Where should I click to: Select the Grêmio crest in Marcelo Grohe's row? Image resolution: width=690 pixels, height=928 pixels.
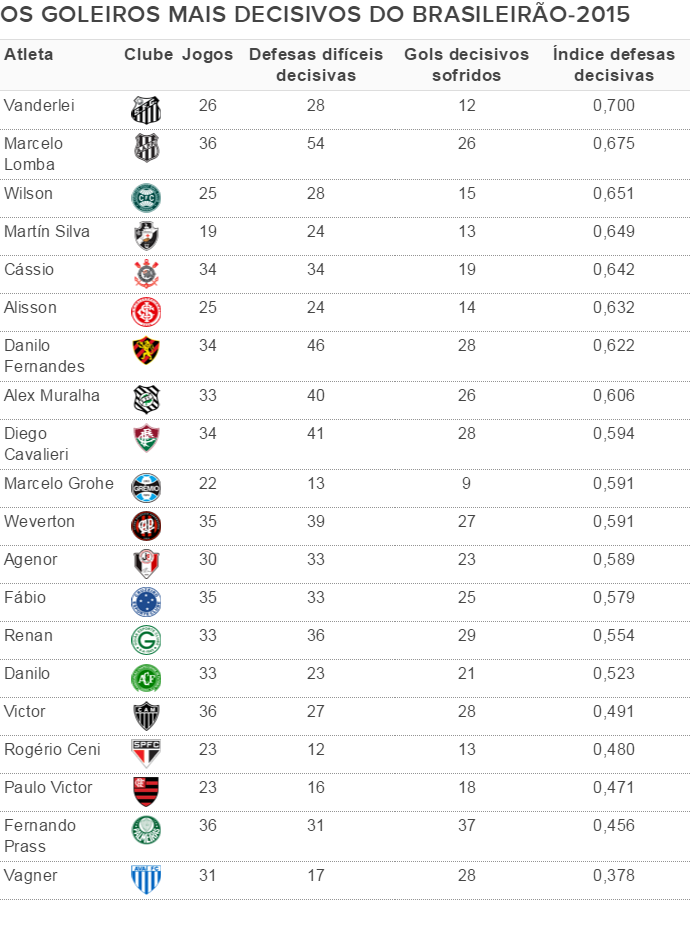click(x=146, y=488)
